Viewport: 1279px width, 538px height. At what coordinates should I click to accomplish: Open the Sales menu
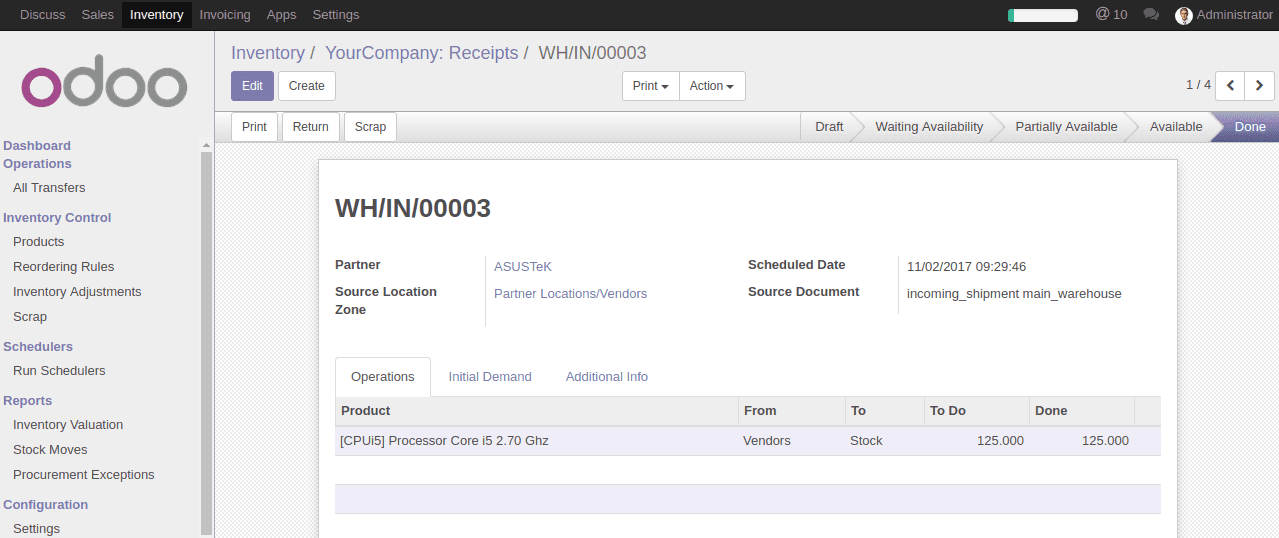(98, 15)
